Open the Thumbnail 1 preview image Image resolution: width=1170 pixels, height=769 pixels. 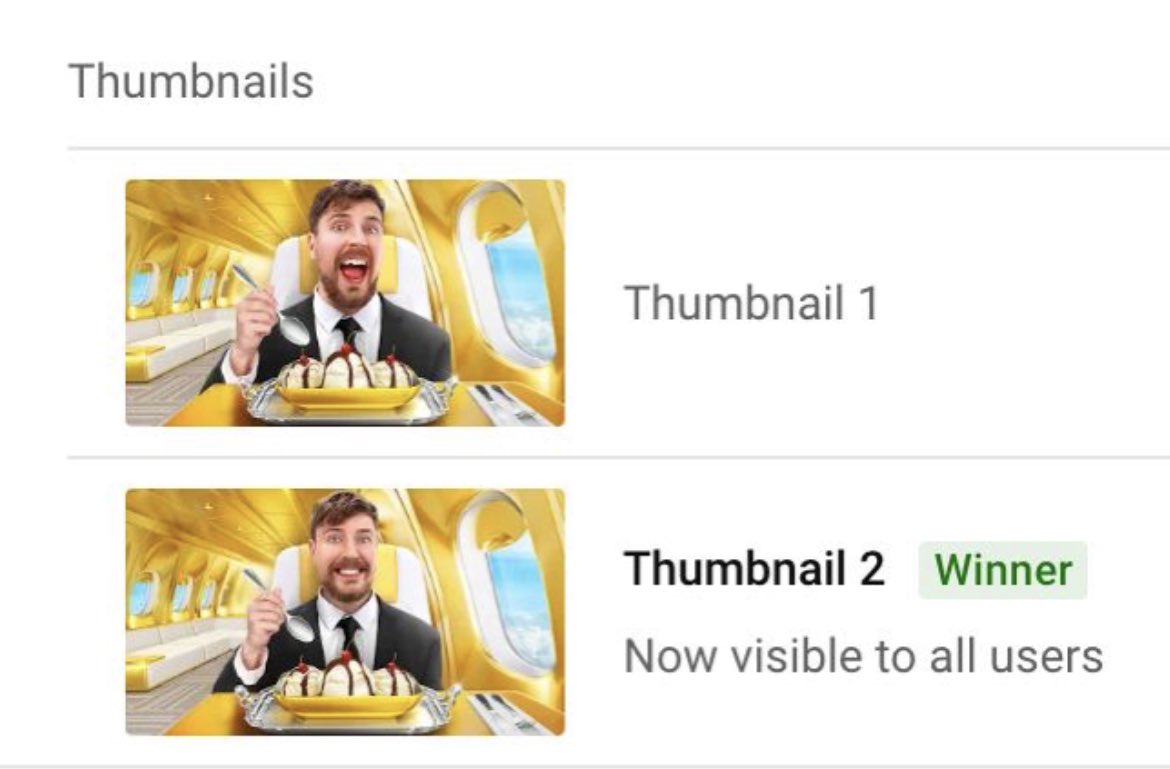pyautogui.click(x=345, y=303)
